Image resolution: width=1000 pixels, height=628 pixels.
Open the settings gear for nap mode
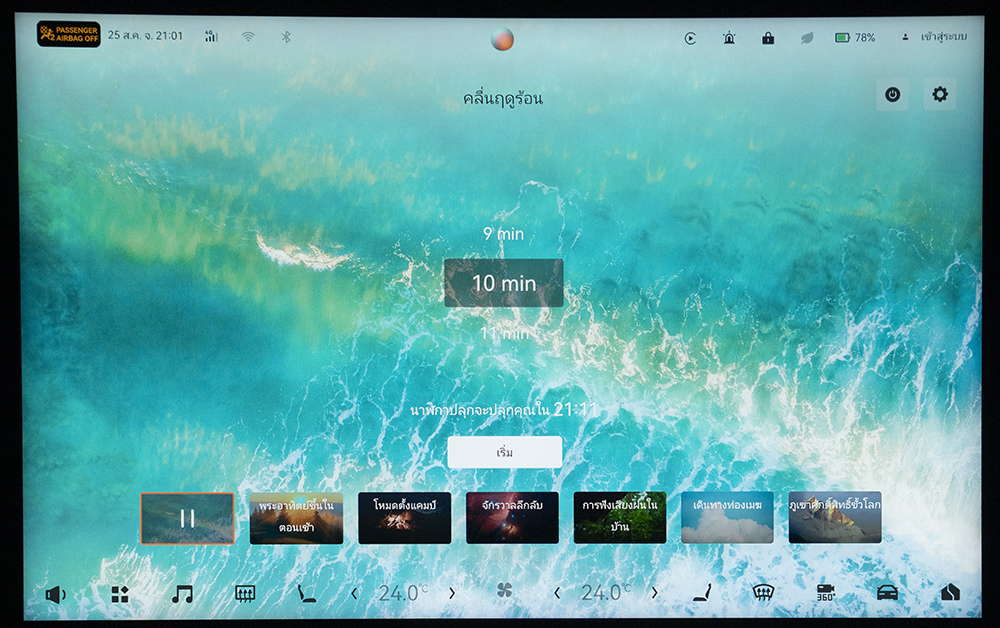(939, 95)
